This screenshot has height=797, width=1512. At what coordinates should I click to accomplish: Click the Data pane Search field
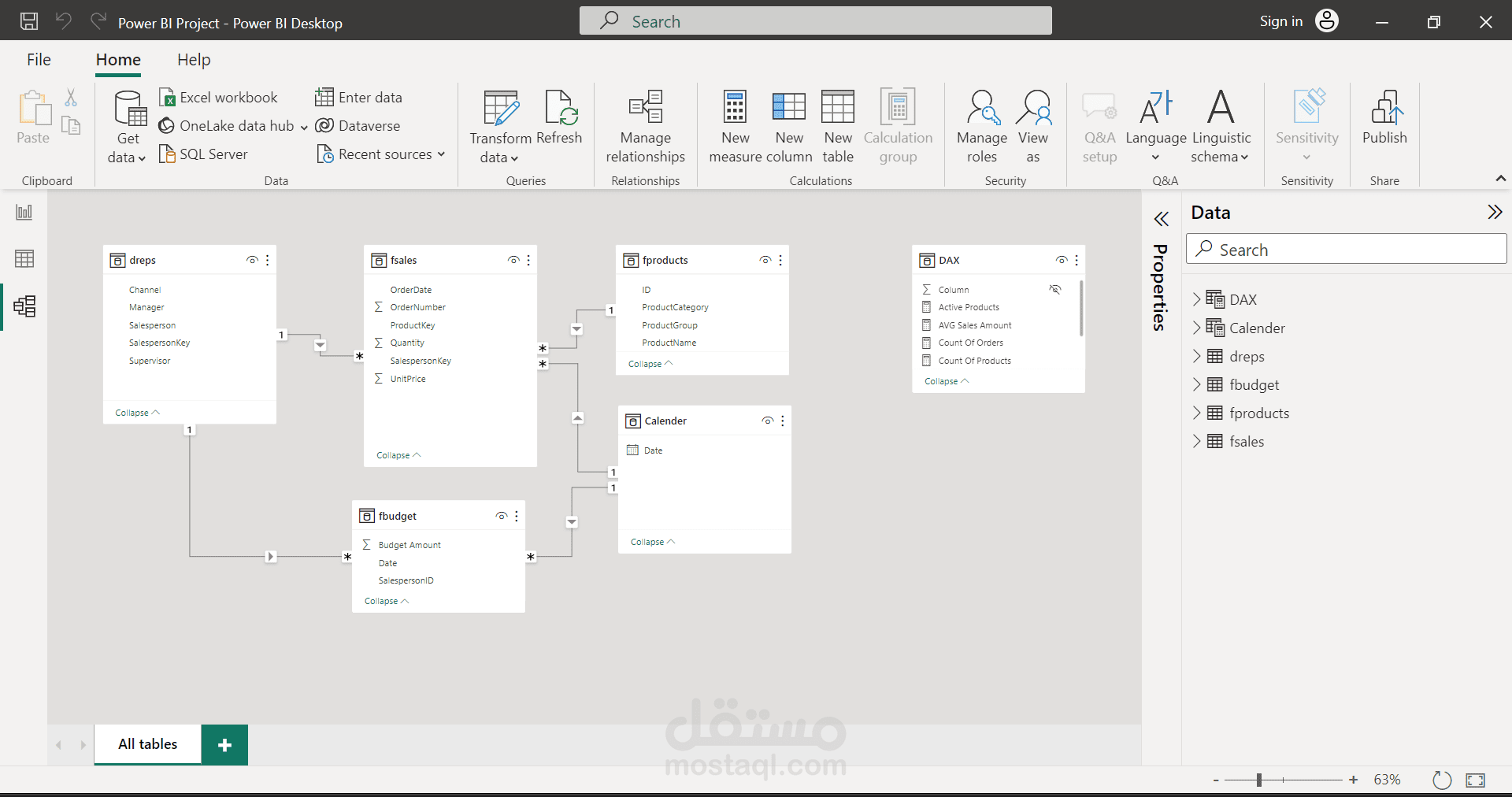coord(1346,250)
